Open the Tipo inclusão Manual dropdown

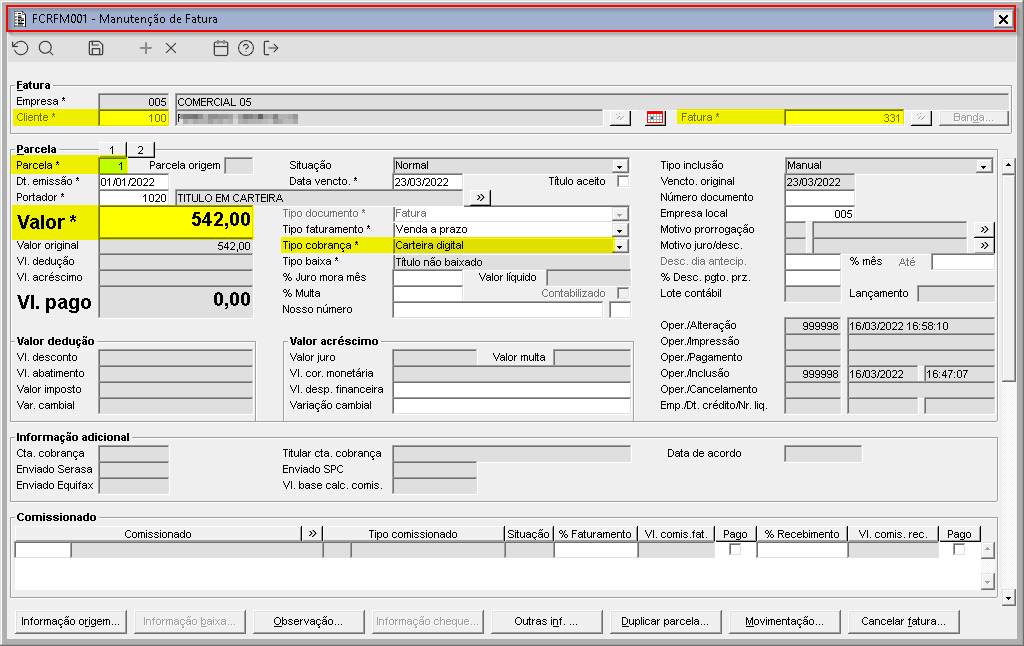click(x=984, y=166)
